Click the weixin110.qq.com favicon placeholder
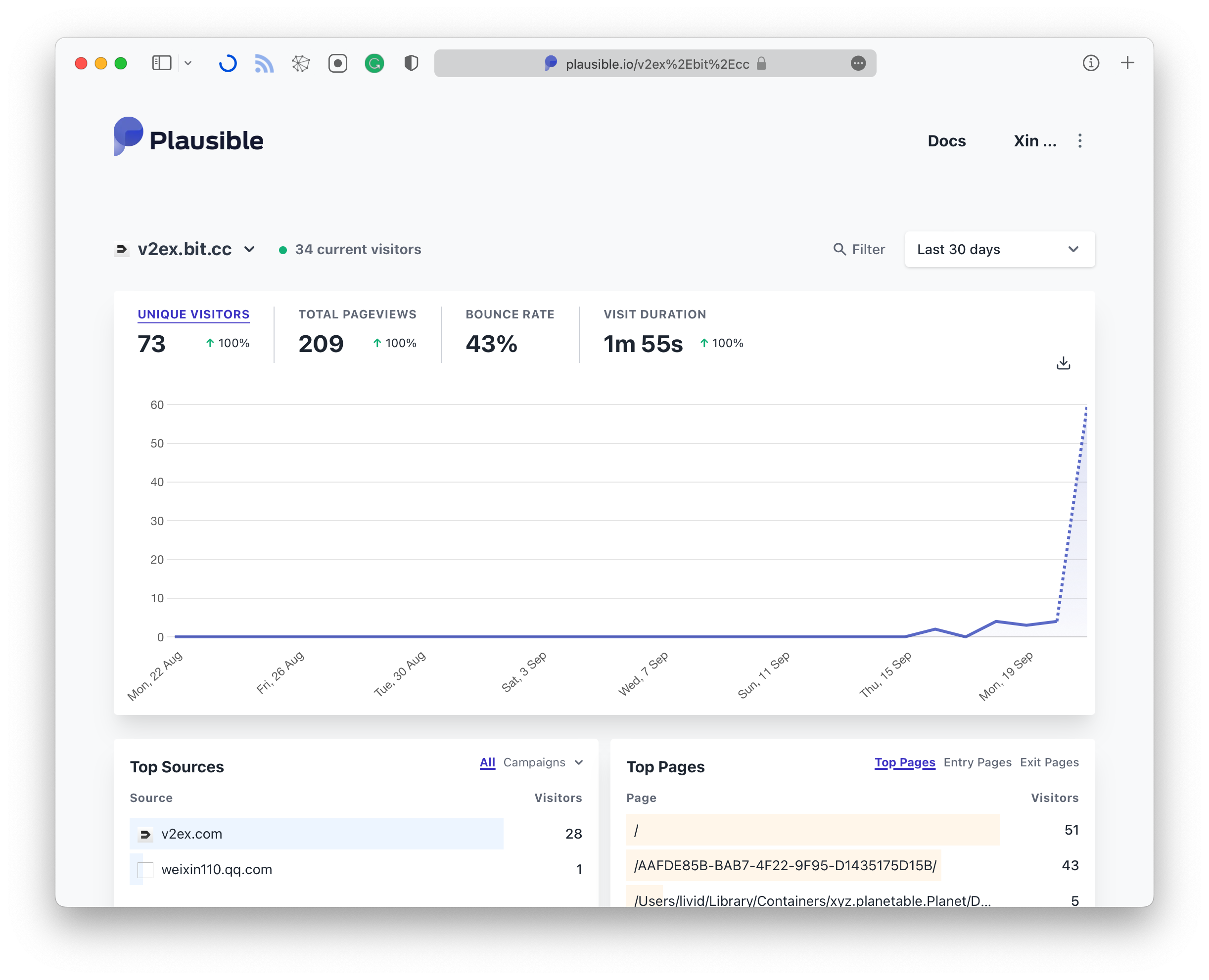The image size is (1209, 980). pyautogui.click(x=145, y=870)
